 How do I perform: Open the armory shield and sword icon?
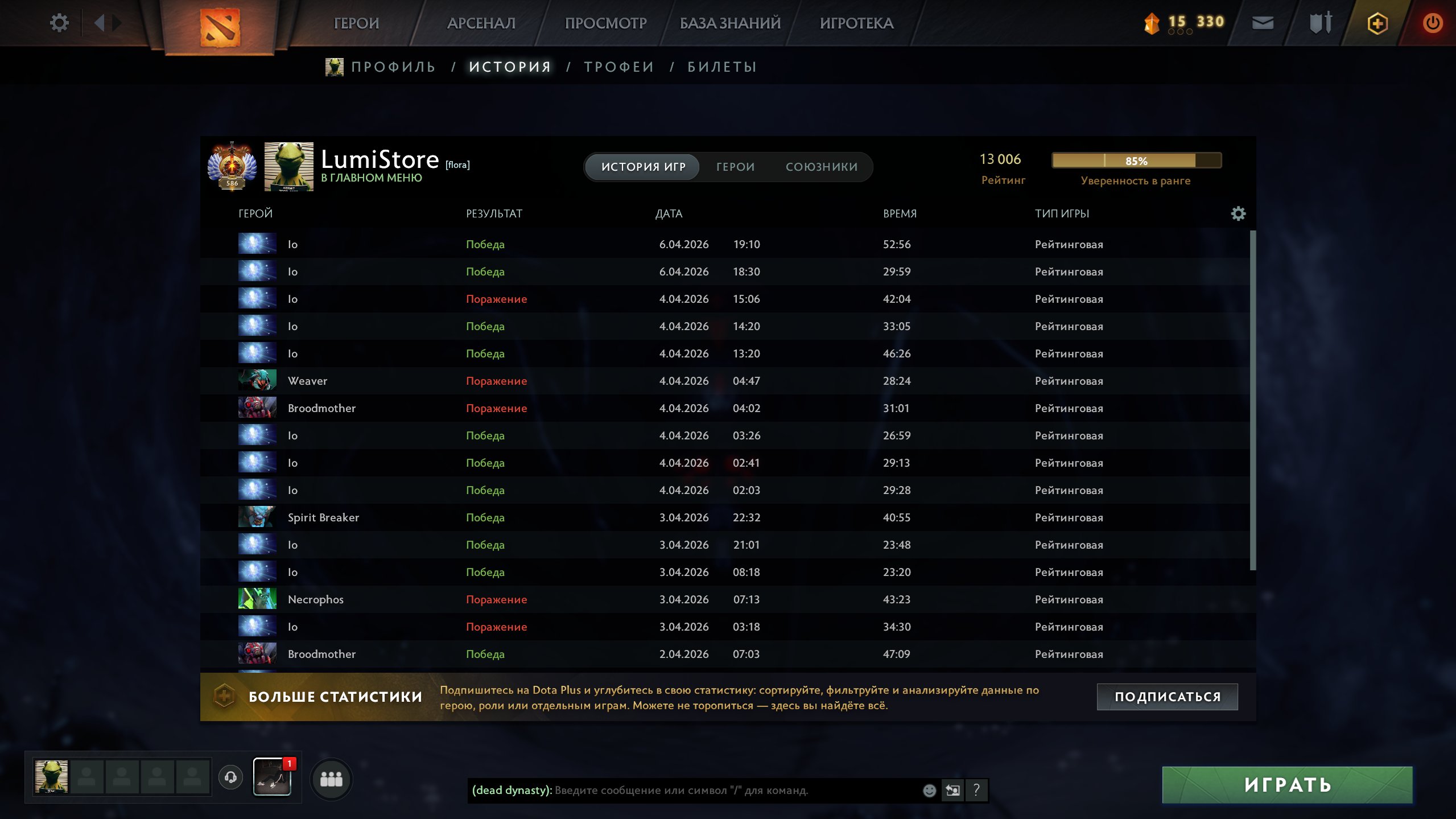[1320, 23]
